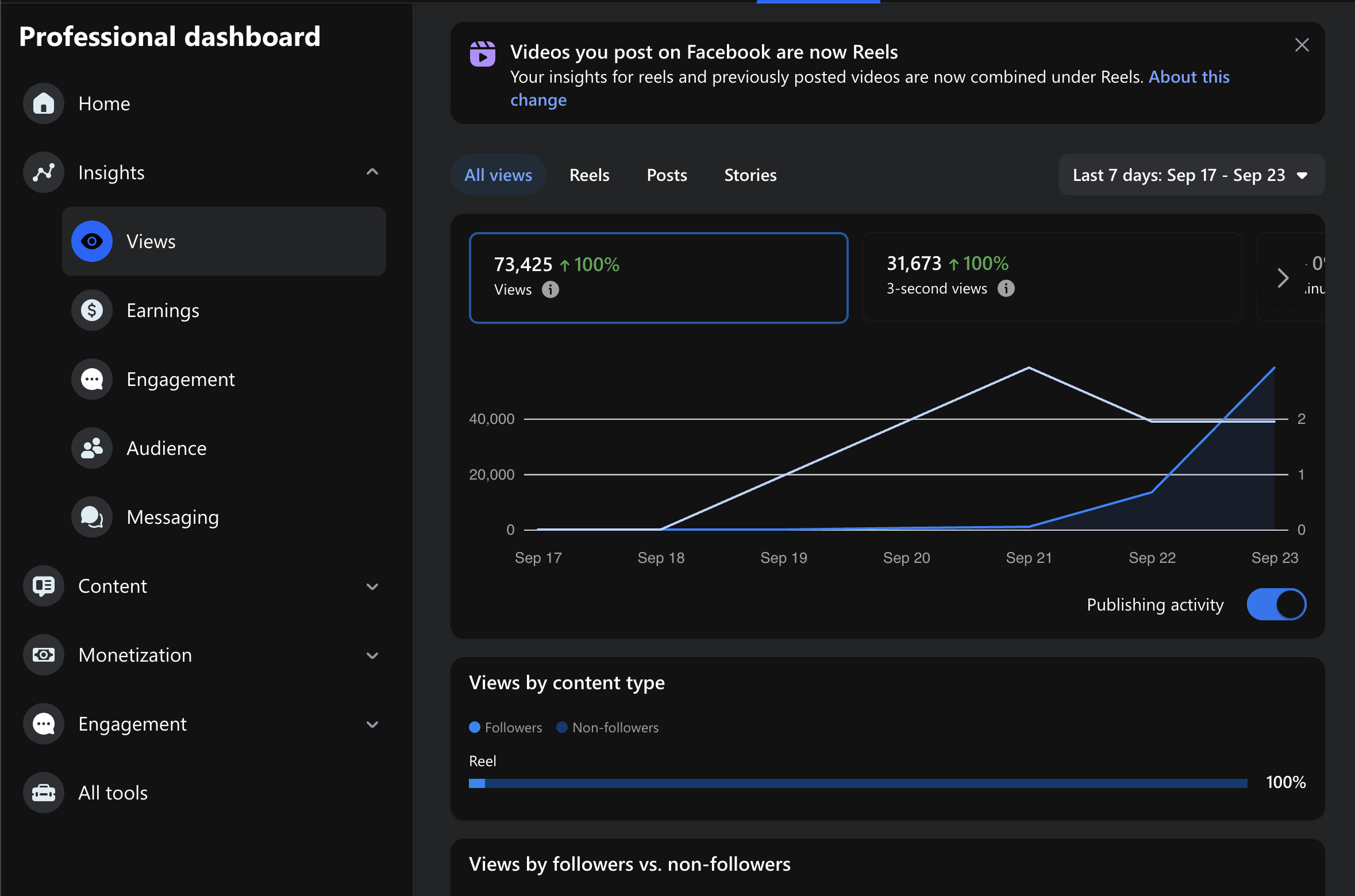1355x896 pixels.
Task: Select the 73,425 Views metric card
Action: tap(659, 278)
